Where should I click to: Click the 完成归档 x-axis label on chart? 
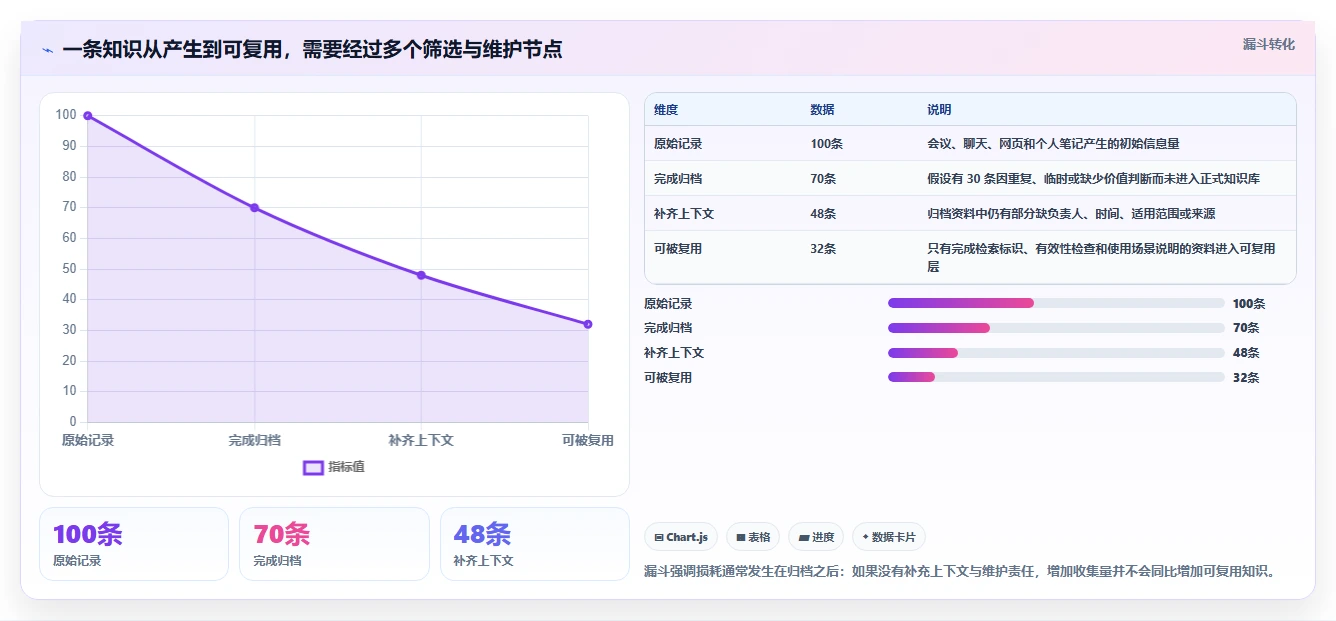pos(254,440)
